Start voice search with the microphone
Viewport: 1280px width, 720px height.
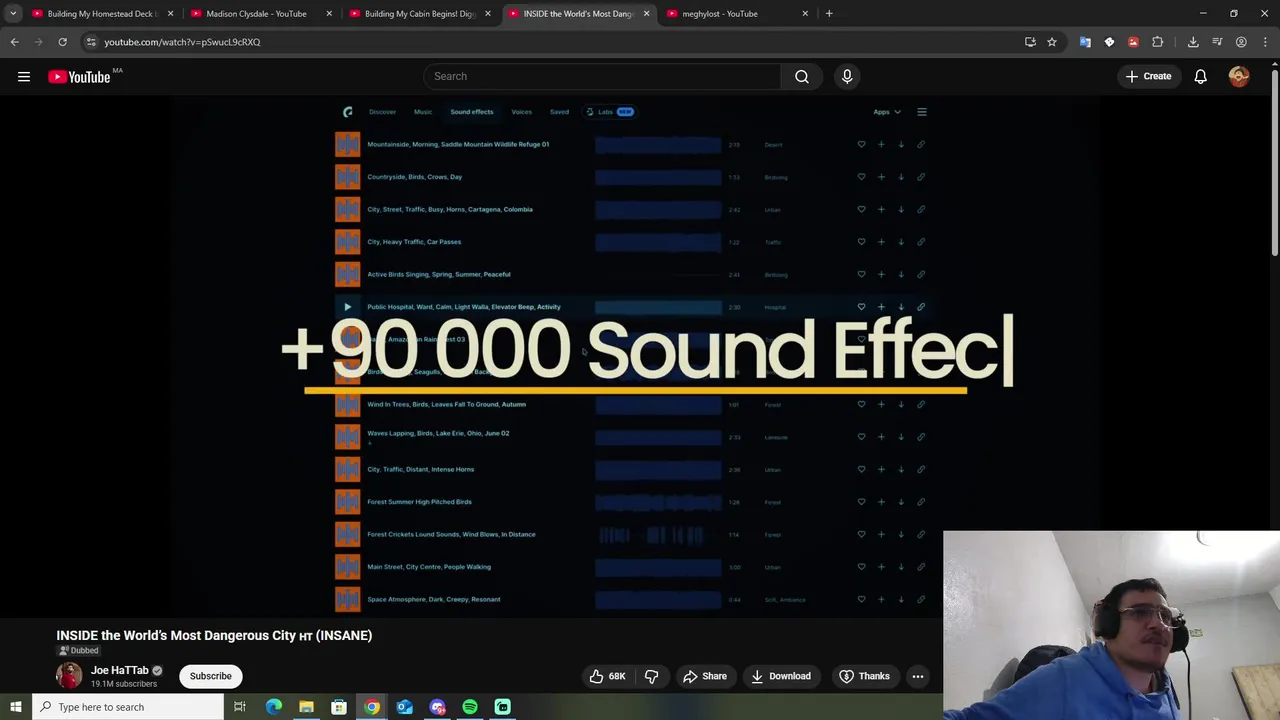tap(847, 76)
